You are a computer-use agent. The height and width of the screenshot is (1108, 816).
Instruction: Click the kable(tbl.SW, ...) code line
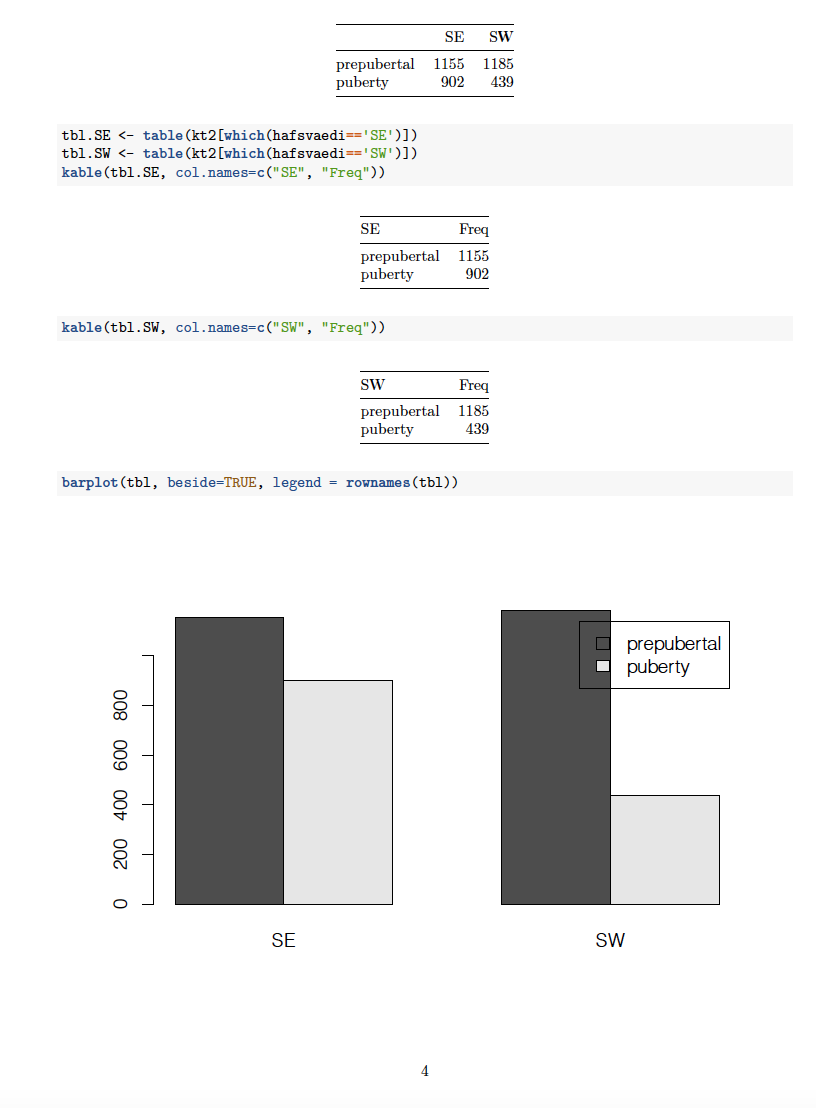tap(223, 328)
